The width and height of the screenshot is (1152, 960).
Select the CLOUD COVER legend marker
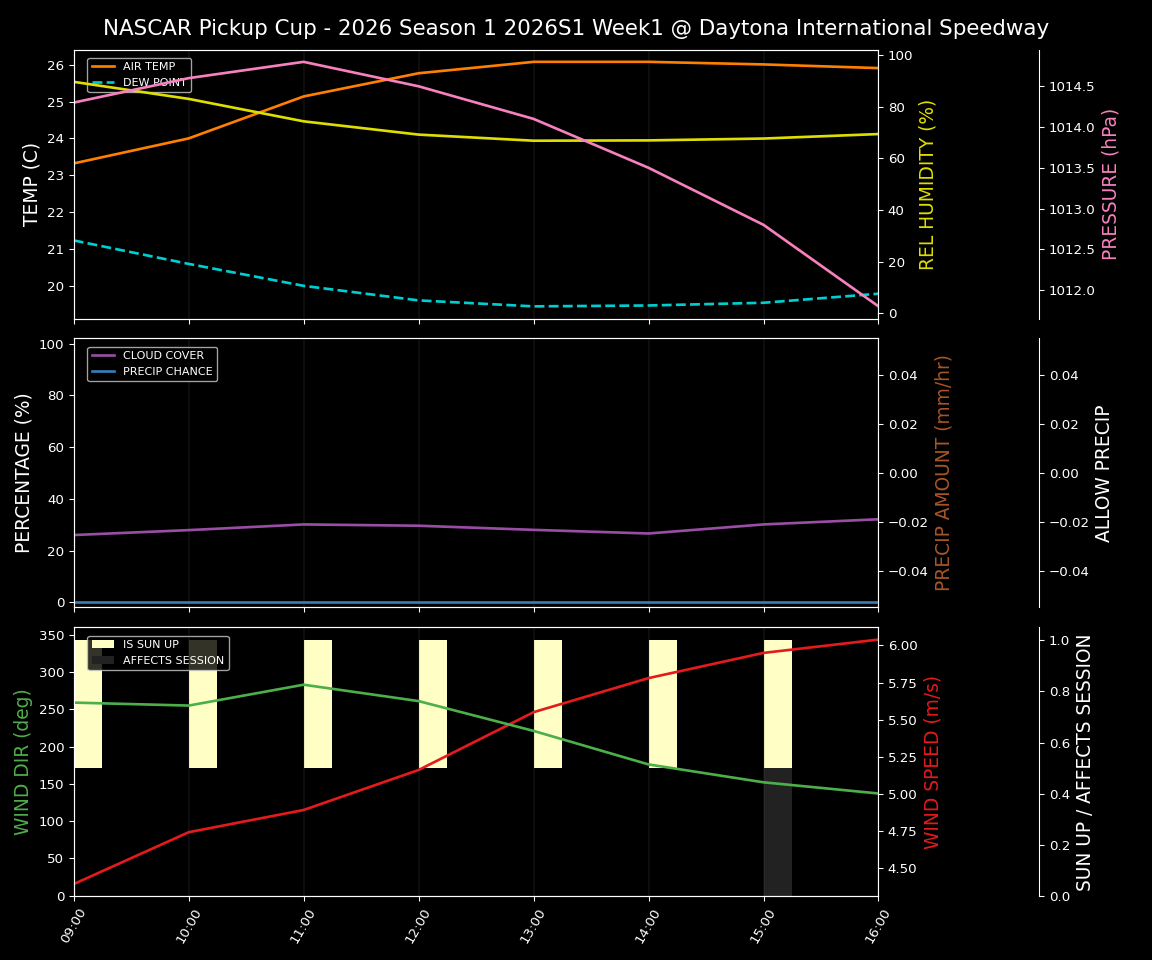coord(103,355)
